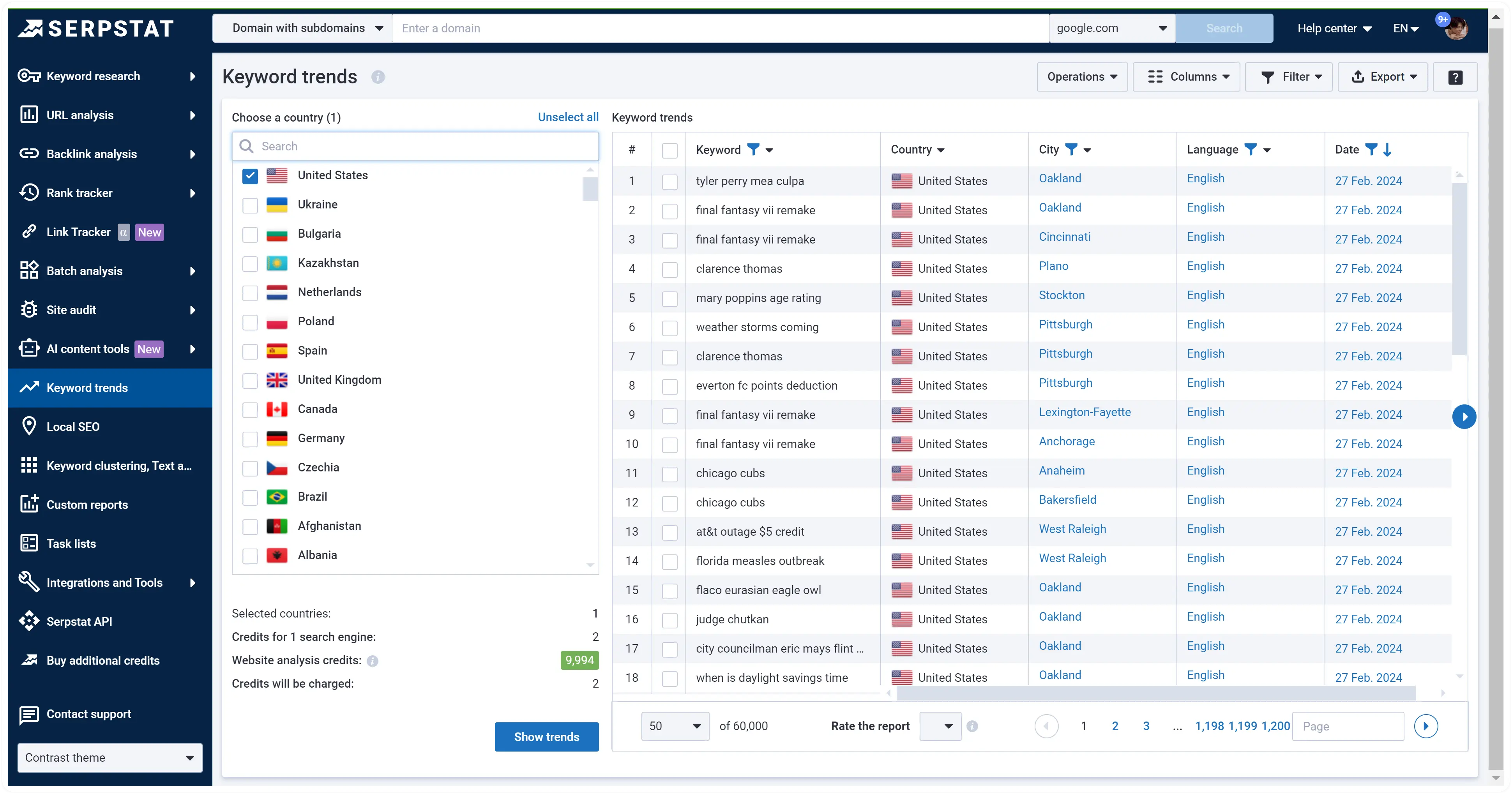The image size is (1512, 794).
Task: Open the Domain with subdomains dropdown
Action: click(x=302, y=28)
